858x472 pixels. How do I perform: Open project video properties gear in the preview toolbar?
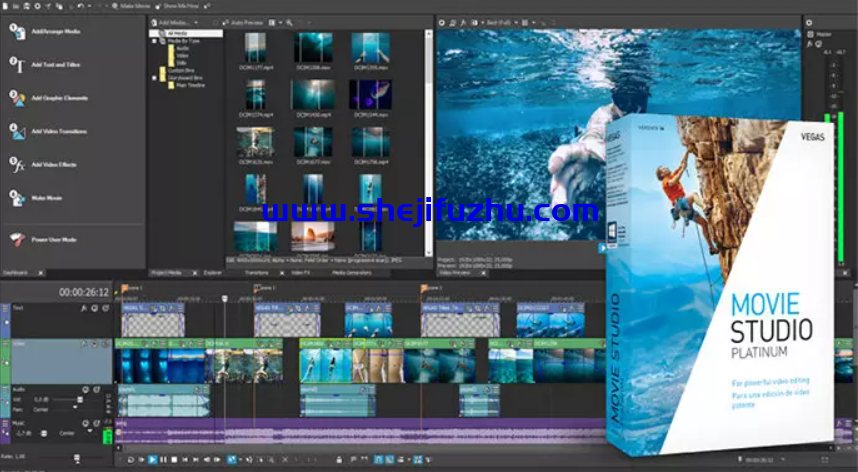pos(442,22)
